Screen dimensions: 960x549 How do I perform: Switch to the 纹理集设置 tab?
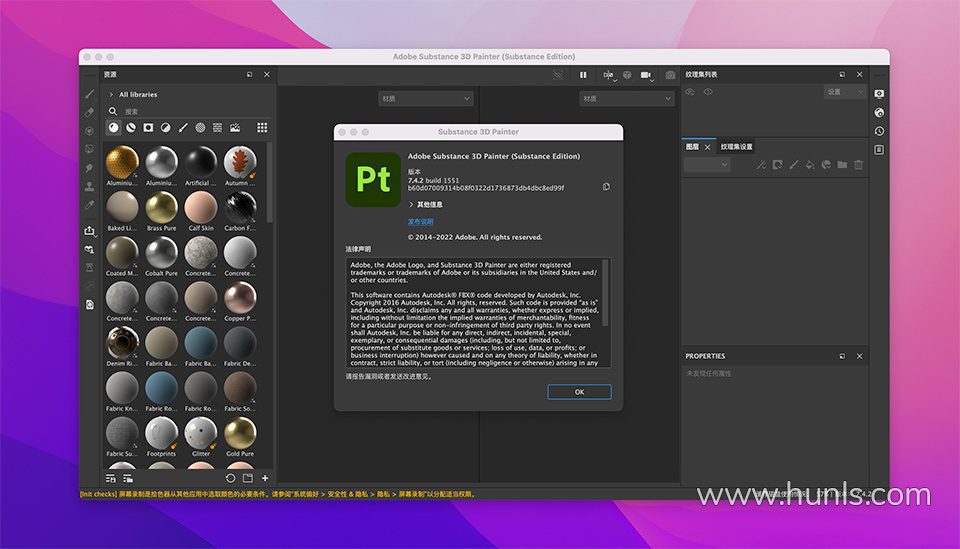tap(737, 147)
